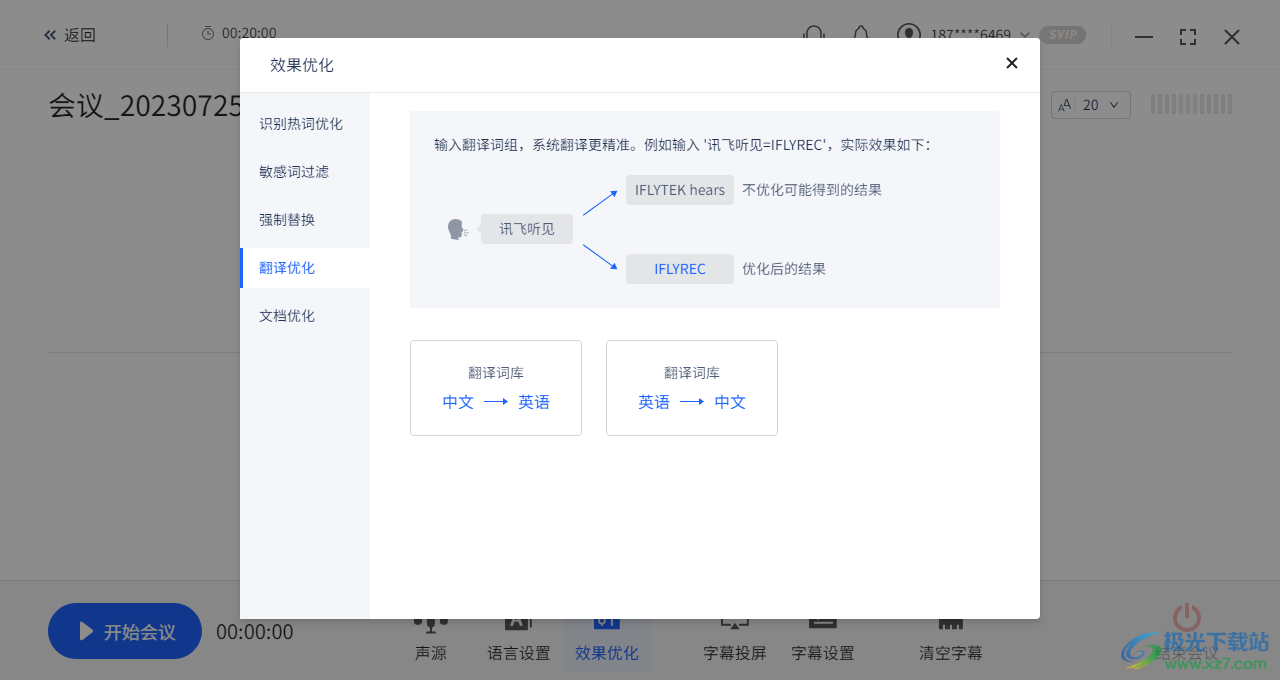The height and width of the screenshot is (680, 1280).
Task: Open 字幕设置 subtitle settings
Action: pos(822,640)
